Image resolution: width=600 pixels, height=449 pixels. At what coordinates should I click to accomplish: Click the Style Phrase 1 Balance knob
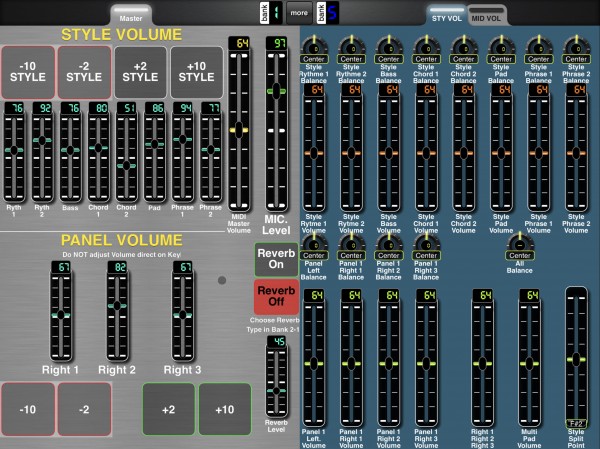[539, 46]
